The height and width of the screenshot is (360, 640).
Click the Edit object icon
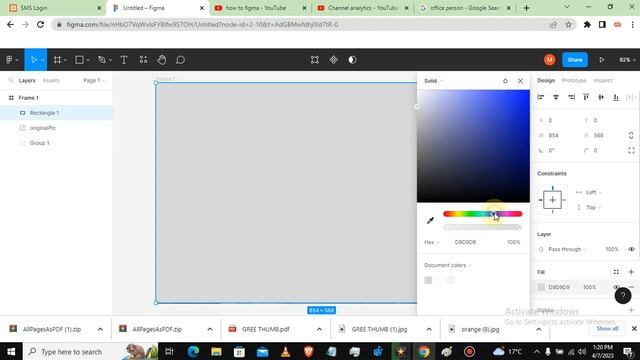coord(315,60)
